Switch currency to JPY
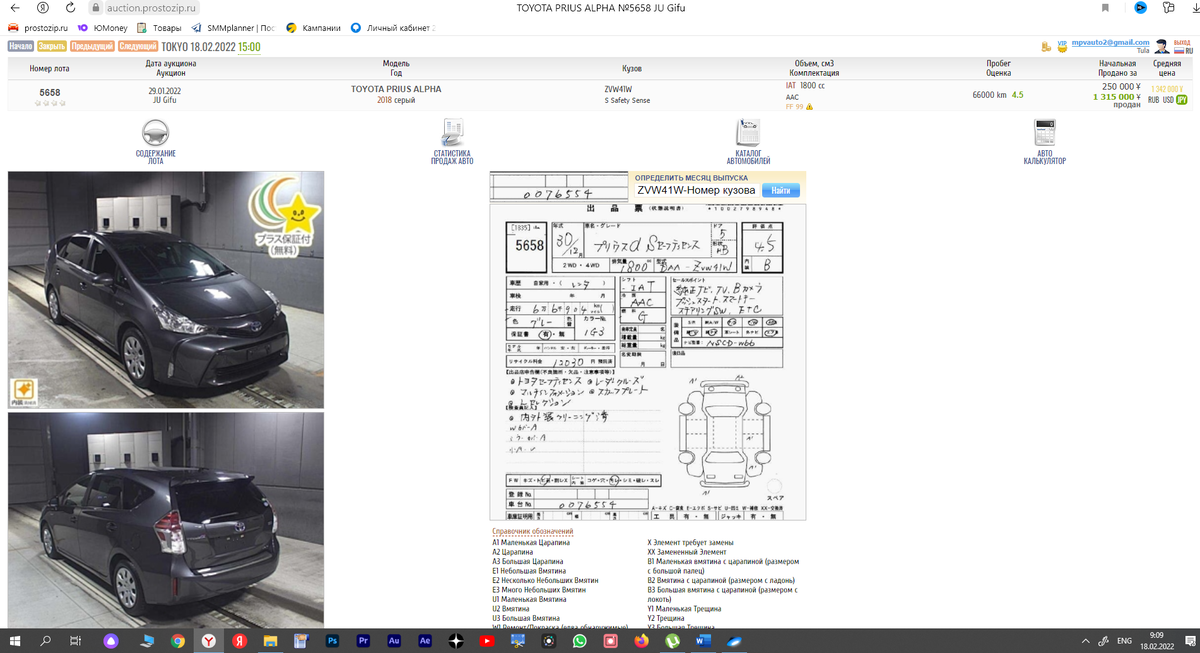Image resolution: width=1200 pixels, height=653 pixels. [x=1182, y=100]
